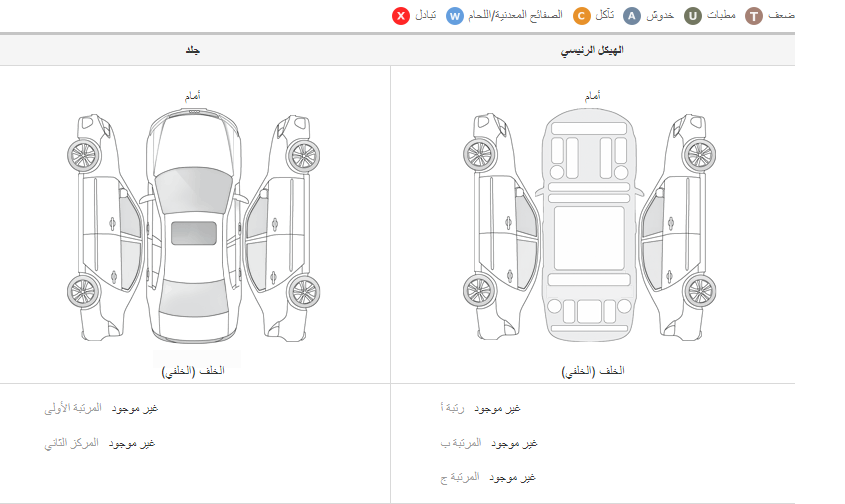Select the olive U dents legend icon
Image resolution: width=845 pixels, height=504 pixels.
click(692, 16)
